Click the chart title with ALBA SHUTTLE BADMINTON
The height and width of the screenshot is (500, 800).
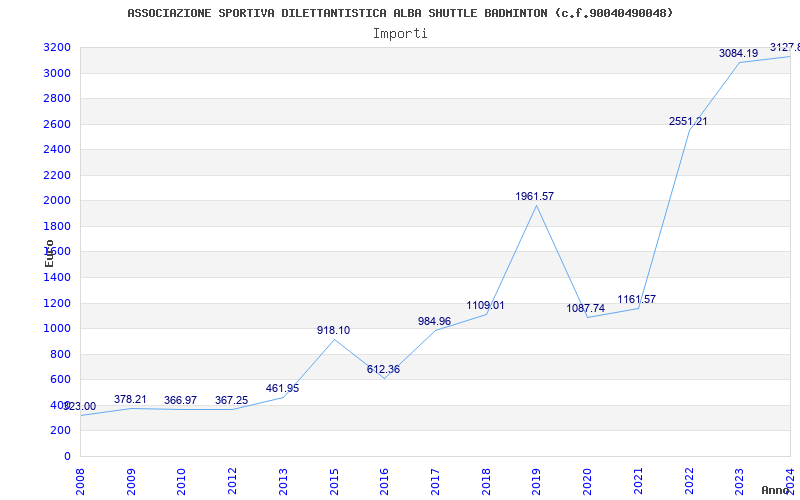click(x=400, y=13)
